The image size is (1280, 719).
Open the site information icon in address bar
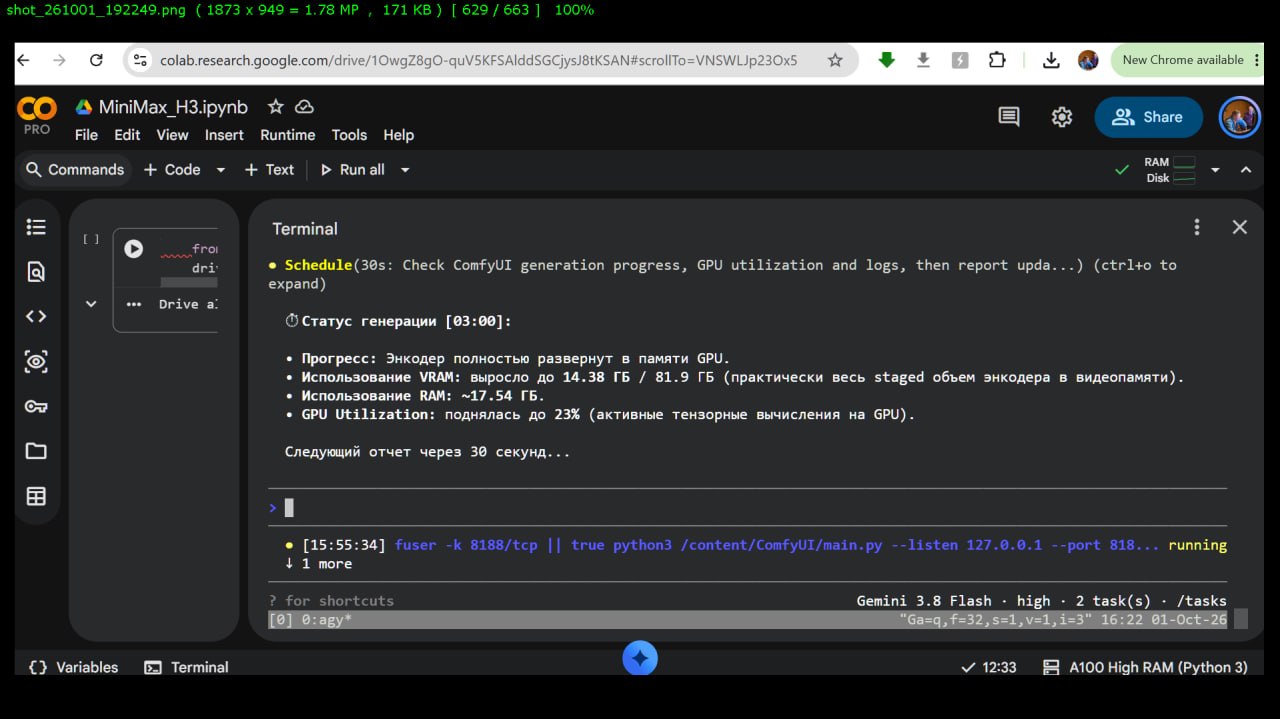tap(140, 60)
